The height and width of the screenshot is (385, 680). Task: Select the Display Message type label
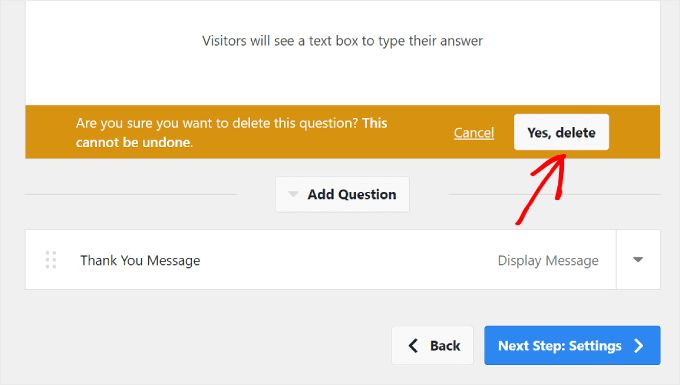548,261
